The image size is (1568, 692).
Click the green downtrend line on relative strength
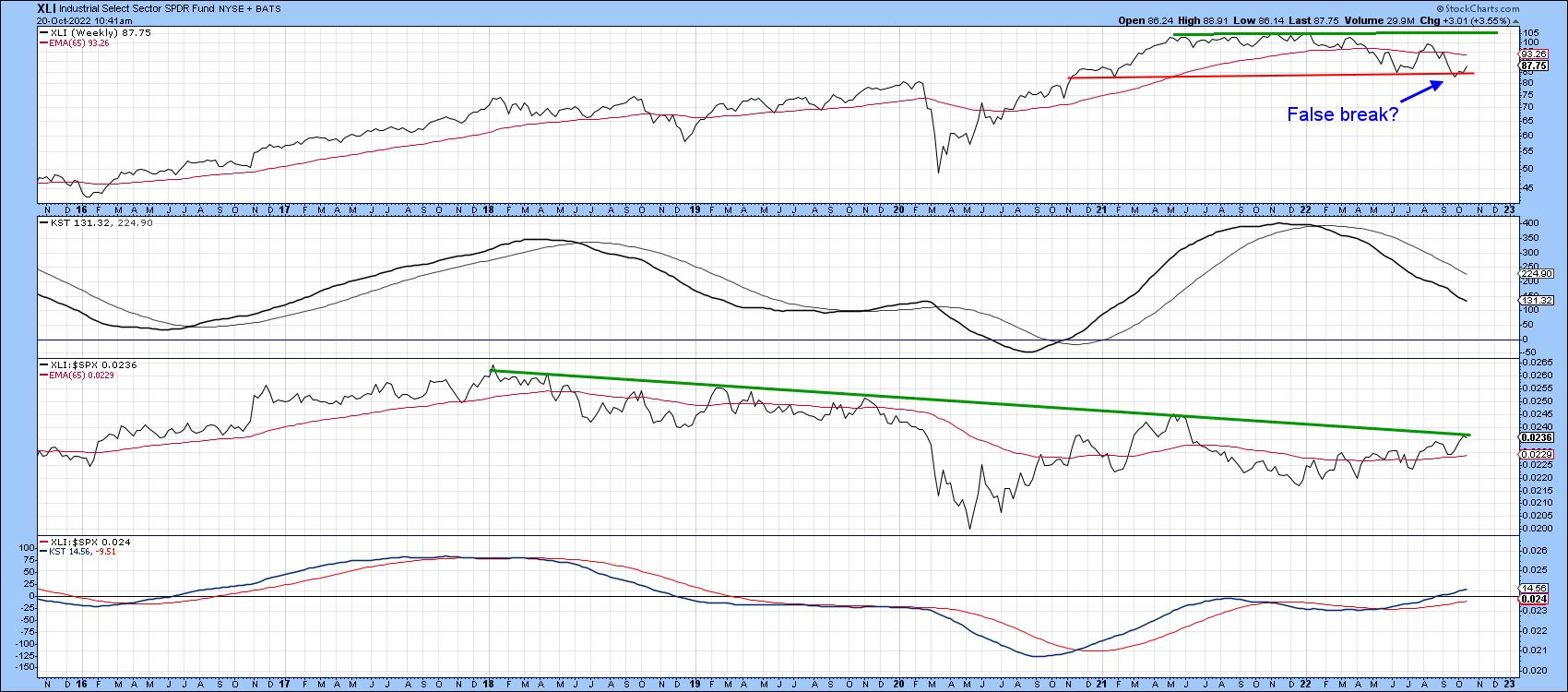click(980, 402)
